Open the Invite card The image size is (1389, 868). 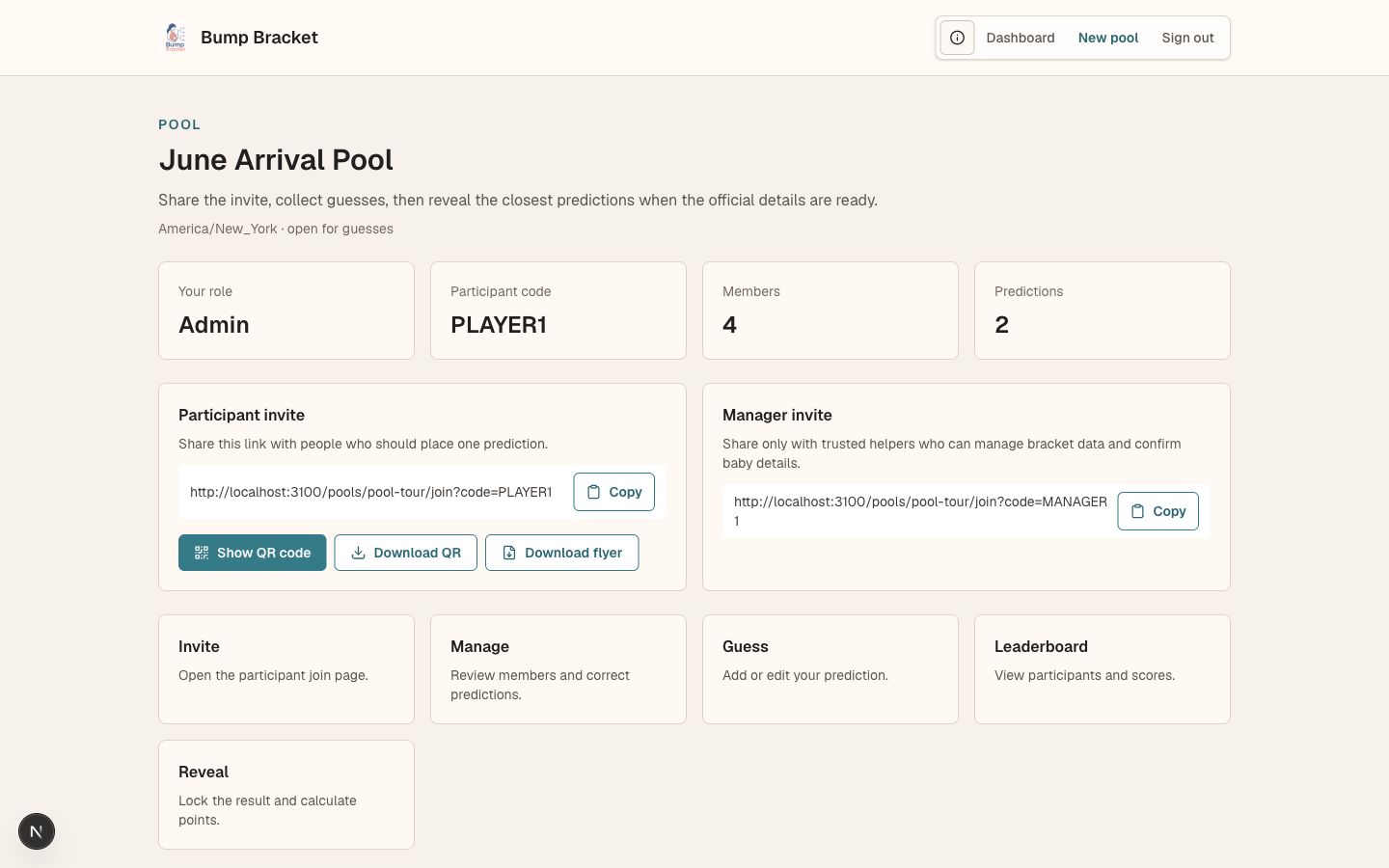coord(286,669)
